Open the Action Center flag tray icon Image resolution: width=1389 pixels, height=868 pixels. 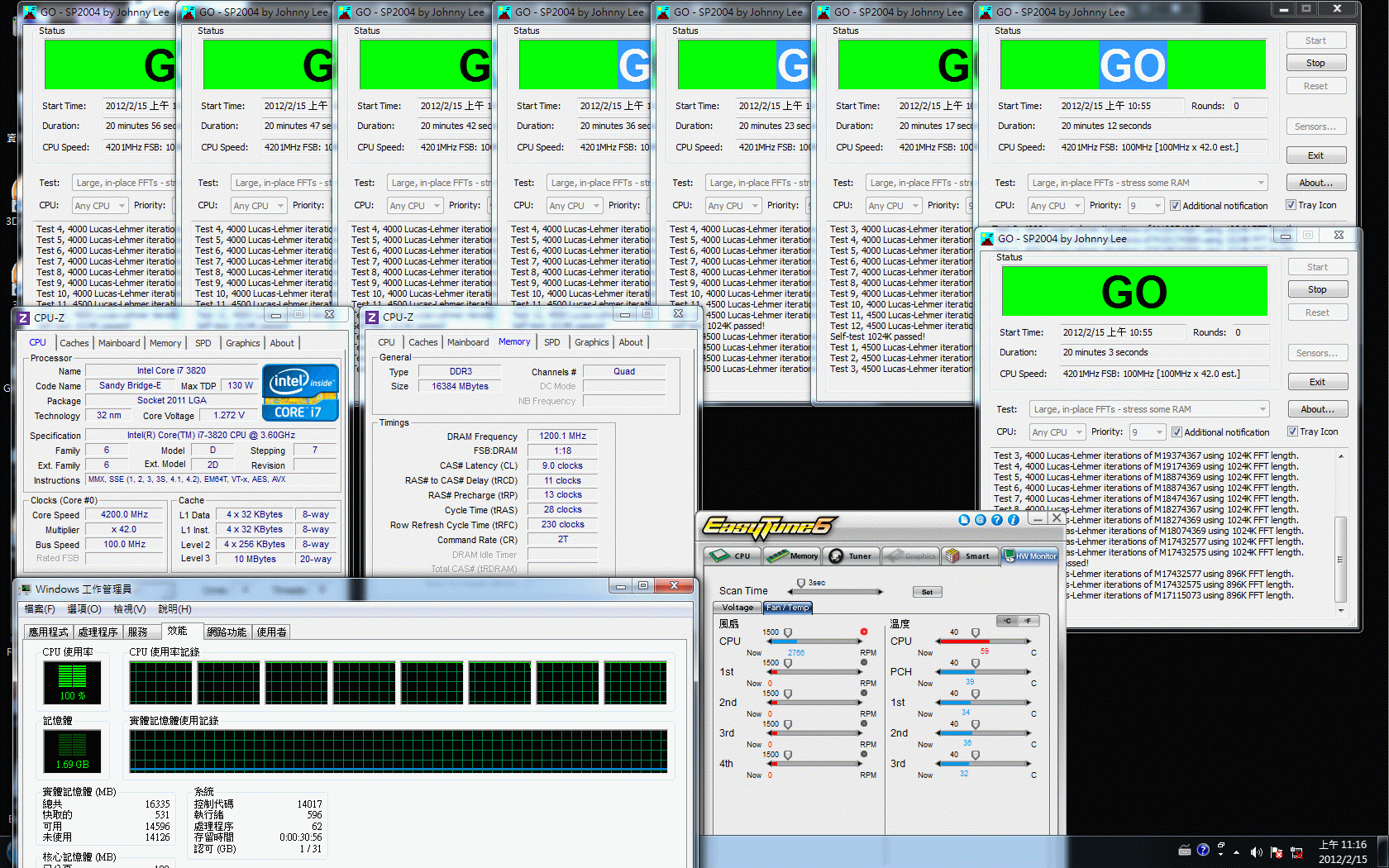[x=1277, y=851]
